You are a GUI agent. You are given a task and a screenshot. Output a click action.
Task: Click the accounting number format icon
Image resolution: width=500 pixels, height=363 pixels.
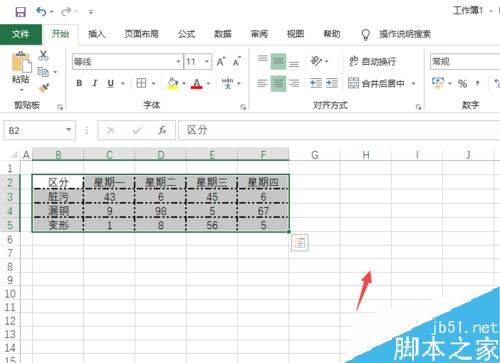pos(438,83)
